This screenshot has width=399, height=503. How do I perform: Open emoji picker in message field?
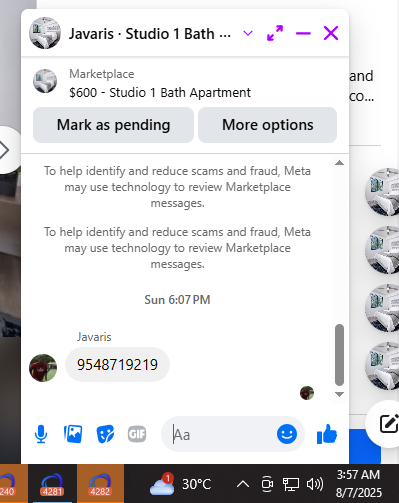[x=287, y=434]
